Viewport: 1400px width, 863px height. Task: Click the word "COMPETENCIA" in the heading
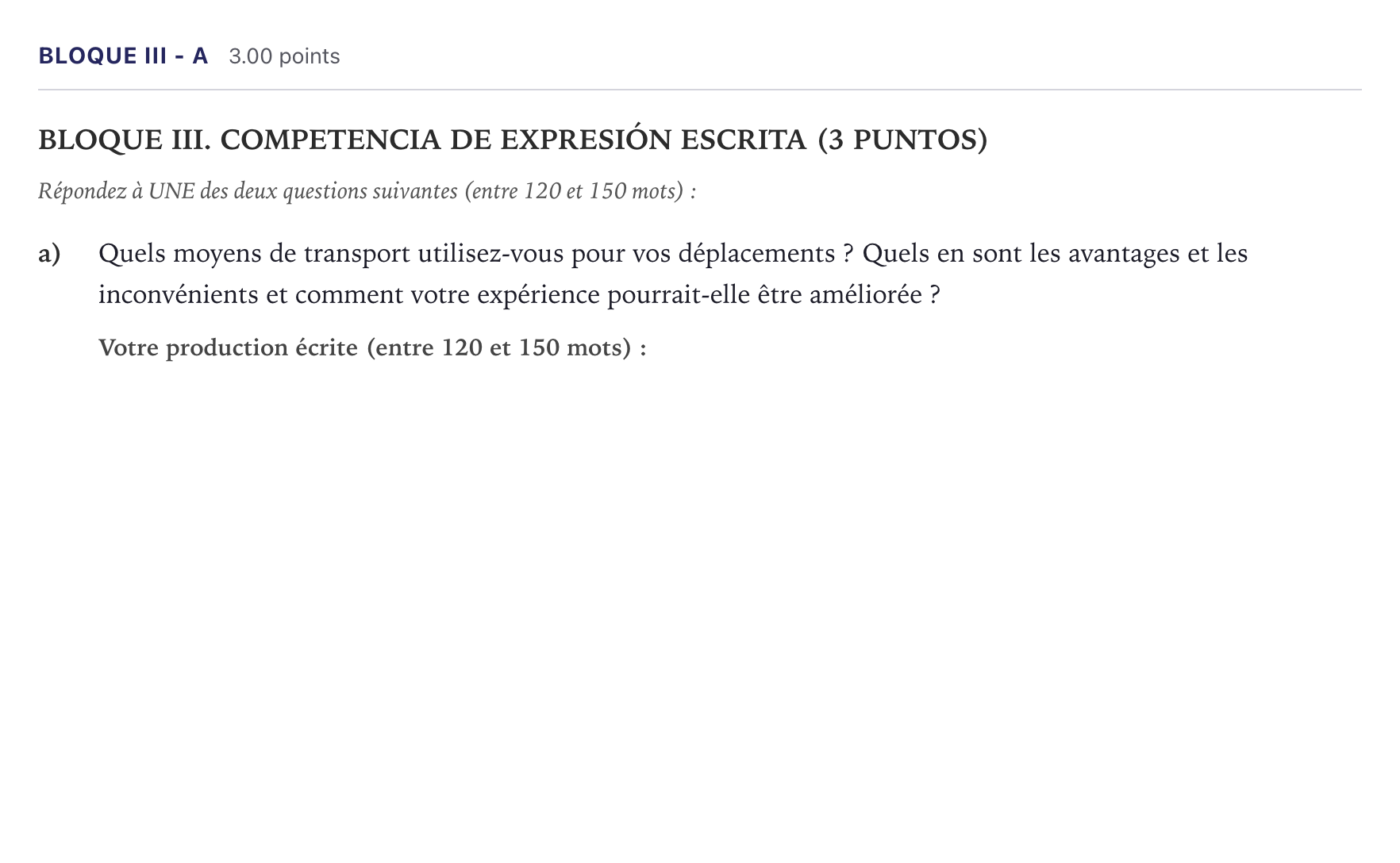[x=330, y=140]
